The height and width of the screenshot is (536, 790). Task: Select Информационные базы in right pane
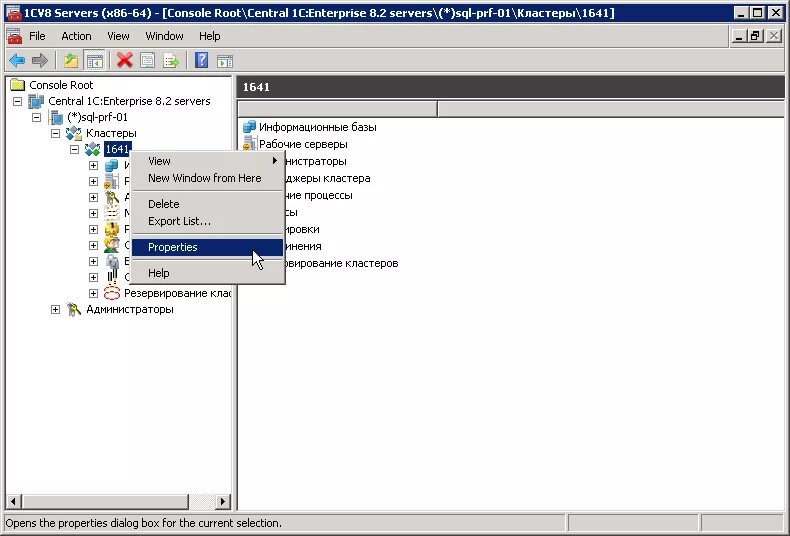point(317,127)
